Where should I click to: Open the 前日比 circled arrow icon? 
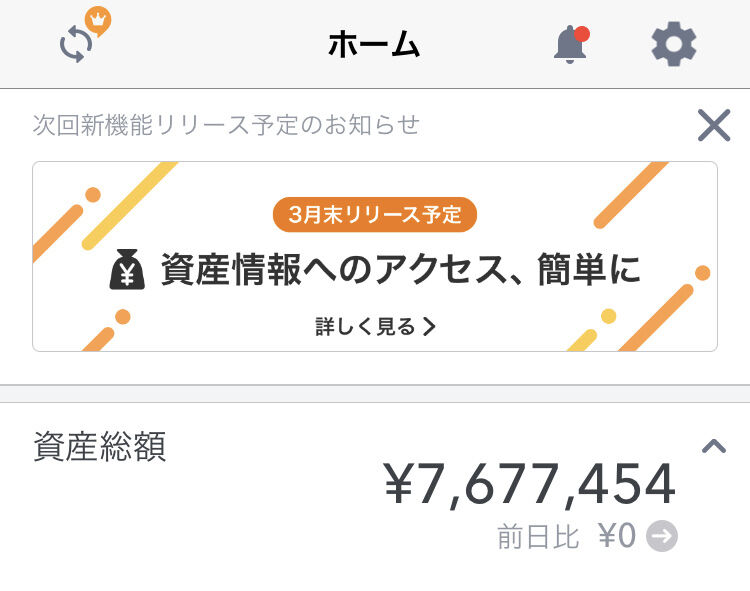[x=662, y=536]
